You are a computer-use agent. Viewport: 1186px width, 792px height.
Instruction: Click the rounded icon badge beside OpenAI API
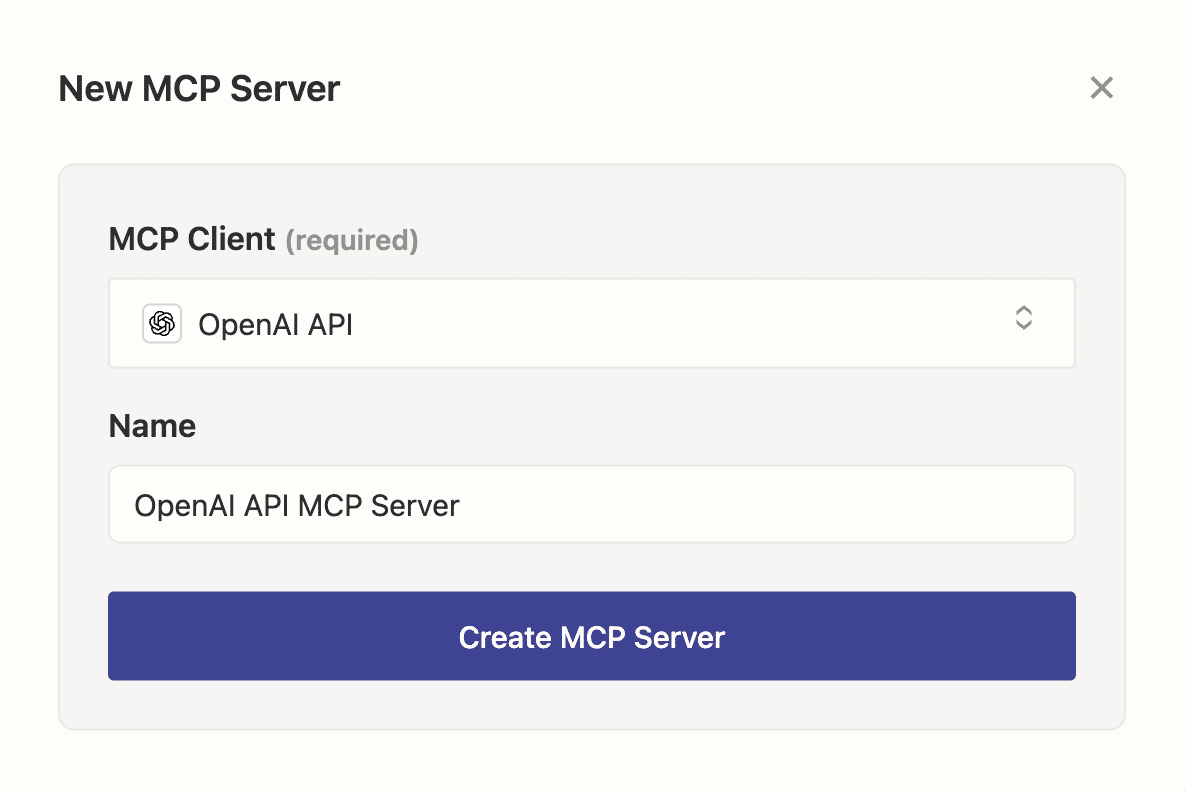tap(161, 323)
